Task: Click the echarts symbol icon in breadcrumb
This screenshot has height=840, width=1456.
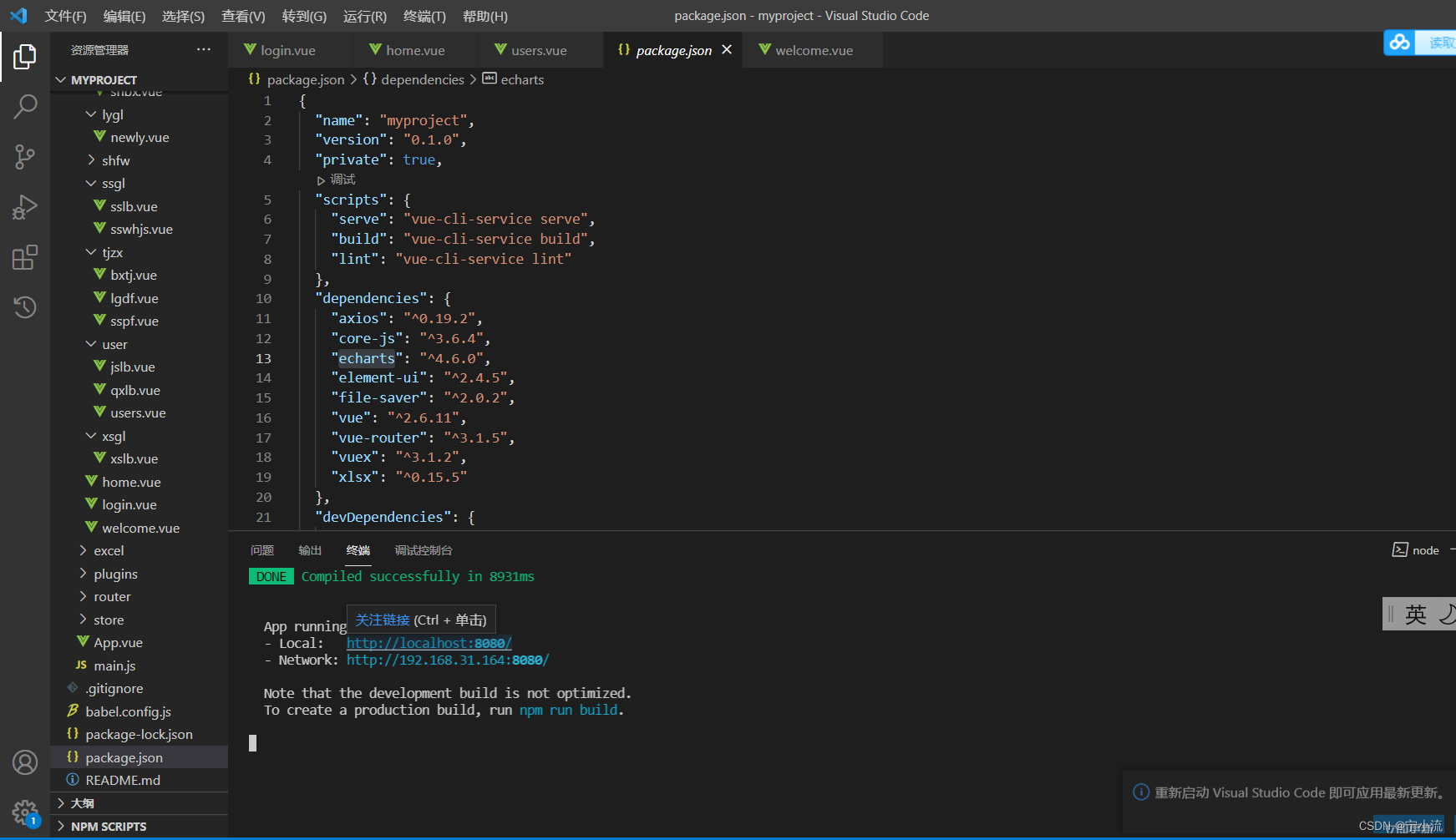Action: click(490, 78)
